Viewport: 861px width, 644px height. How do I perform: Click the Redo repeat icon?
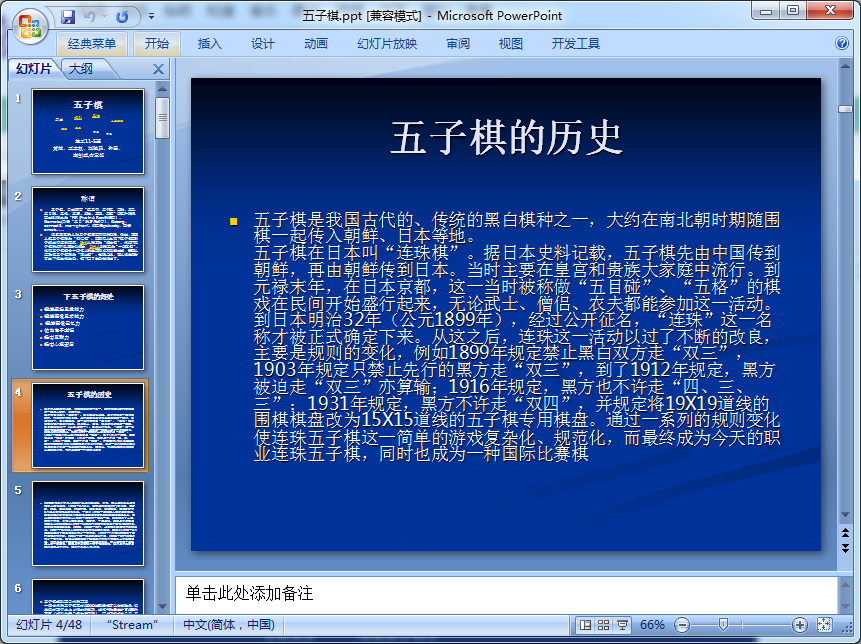coord(122,16)
